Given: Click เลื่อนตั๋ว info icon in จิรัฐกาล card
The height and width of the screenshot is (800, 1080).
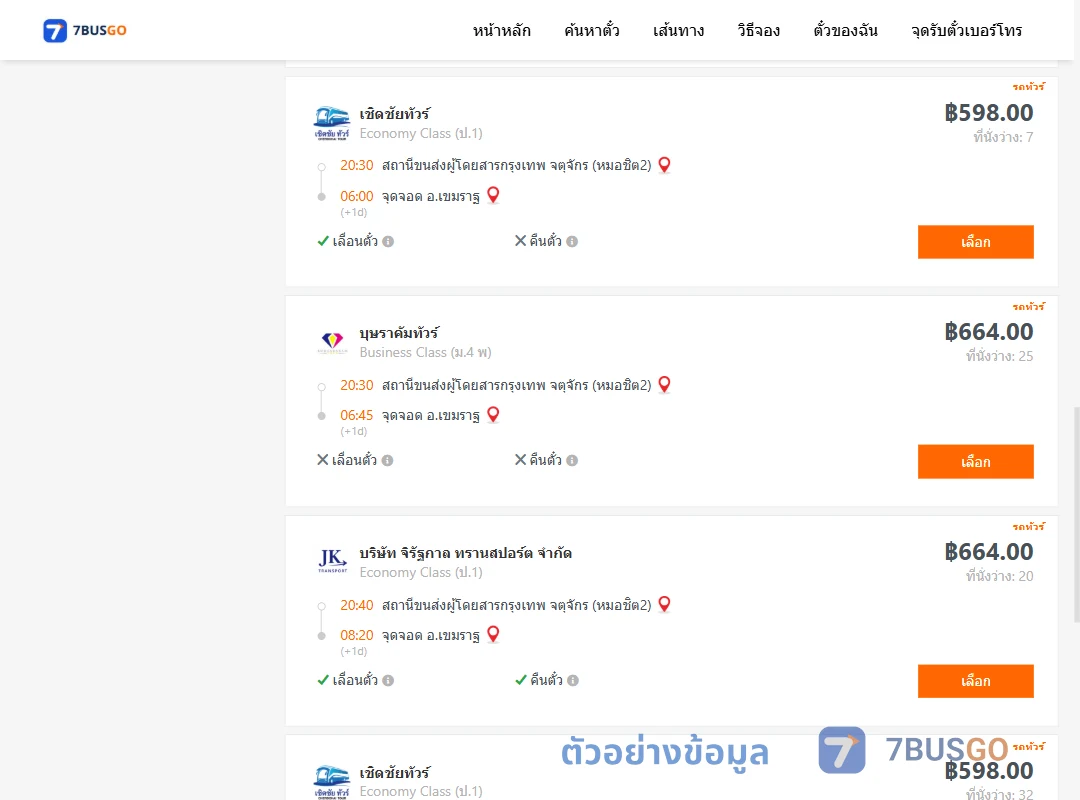Looking at the screenshot, I should coord(388,680).
